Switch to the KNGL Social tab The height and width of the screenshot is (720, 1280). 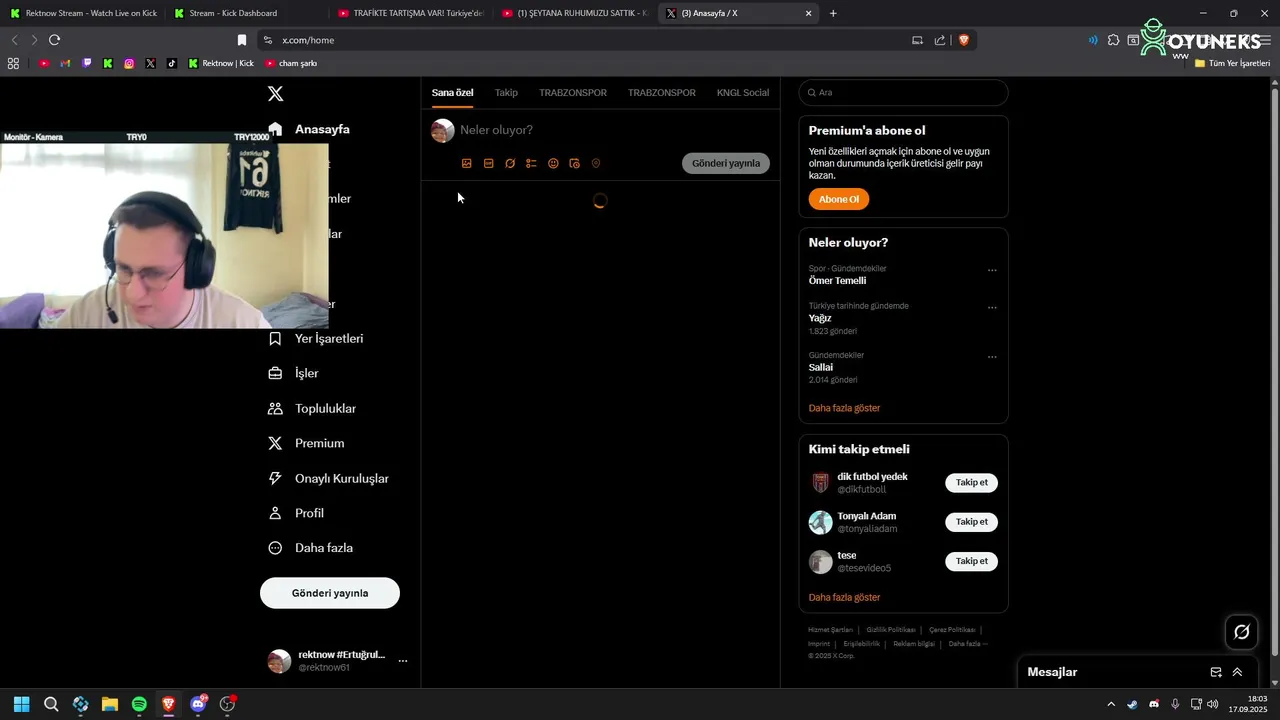(743, 93)
